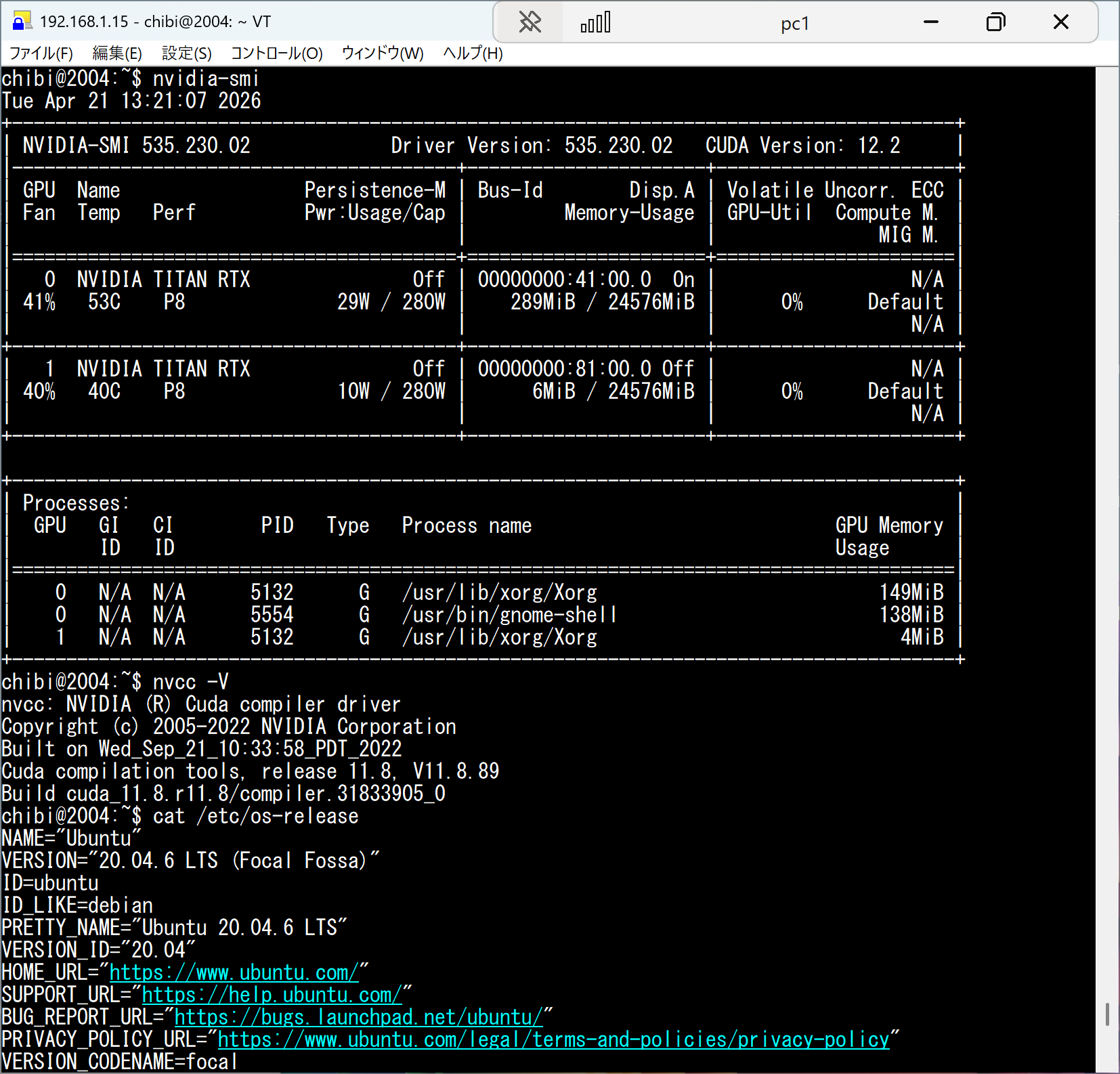Follow the bugs.launchpad.net/ubuntu link
Screen dimensions: 1120x1074
(358, 1017)
